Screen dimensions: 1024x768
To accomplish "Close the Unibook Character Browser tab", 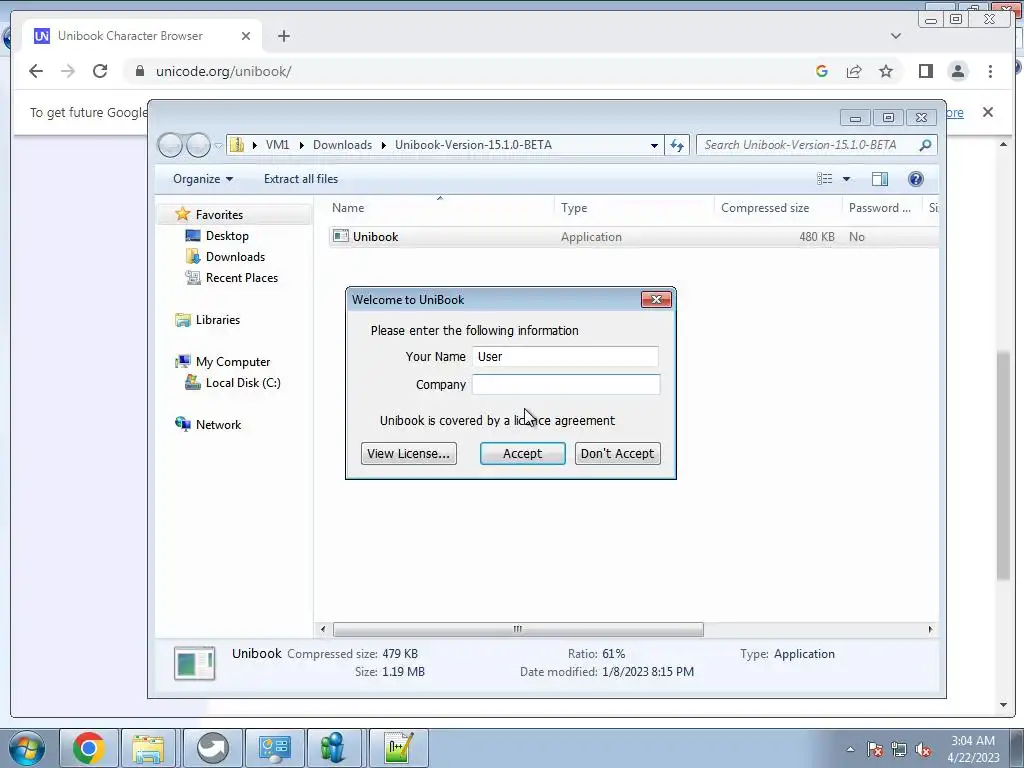I will 246,36.
